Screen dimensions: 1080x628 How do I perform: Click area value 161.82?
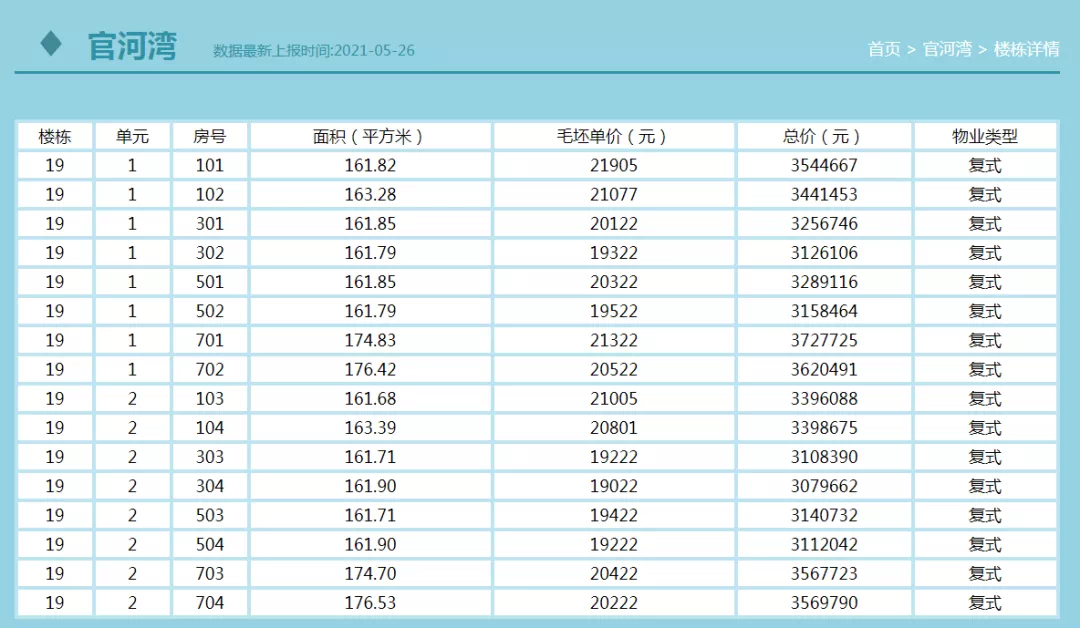(x=371, y=165)
